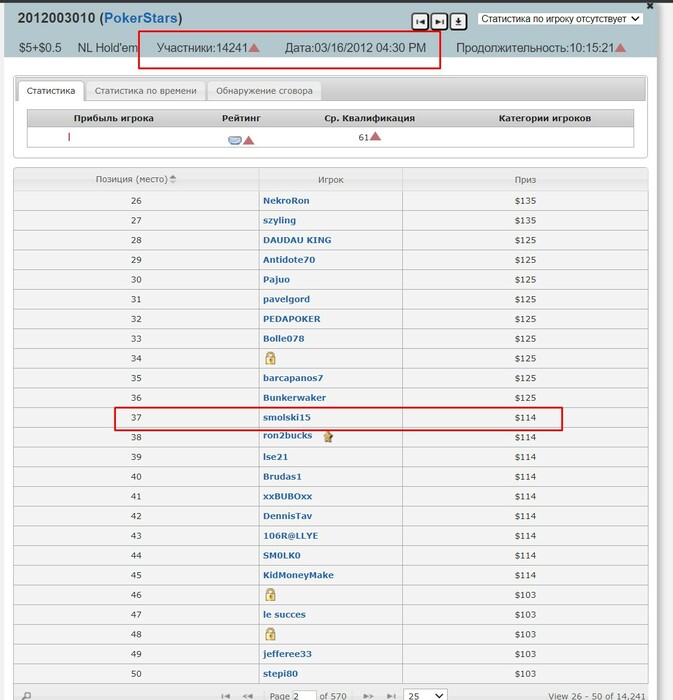The image size is (673, 700).
Task: Go to previous page of results
Action: click(x=248, y=696)
